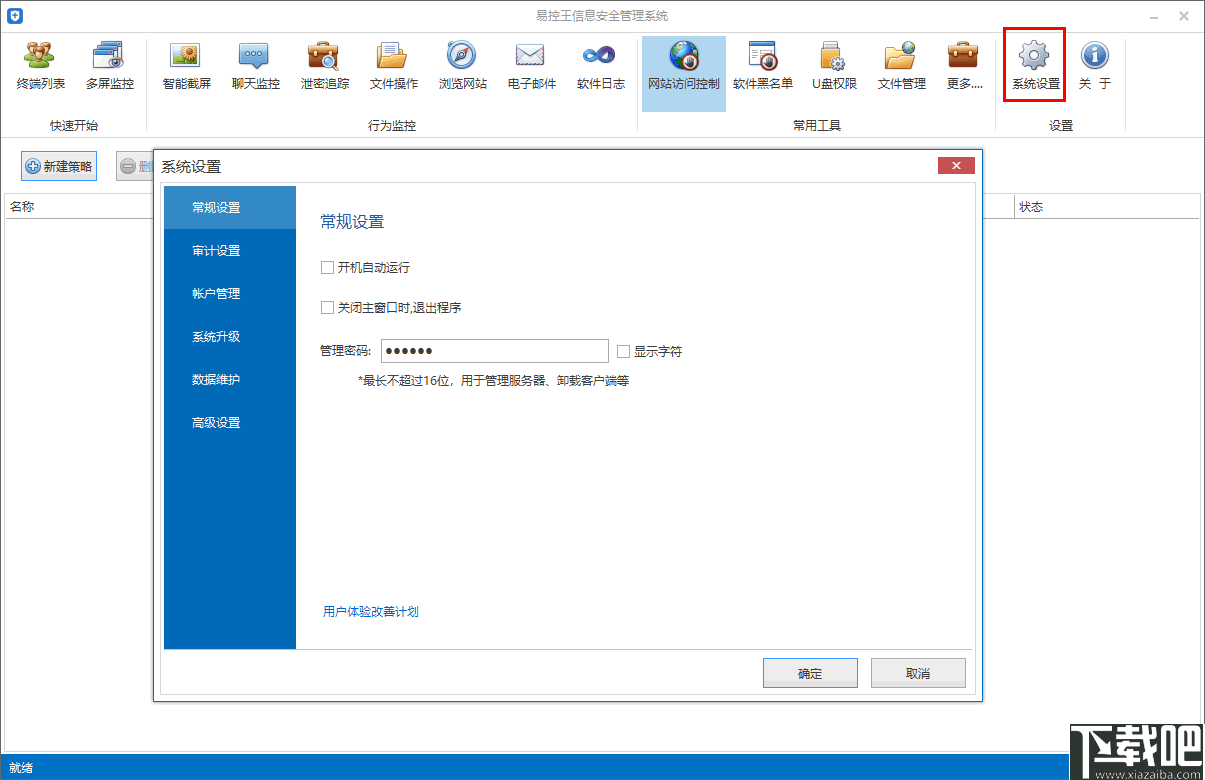Enable 开机自动运行 auto-start option
This screenshot has height=780, width=1205.
(327, 267)
